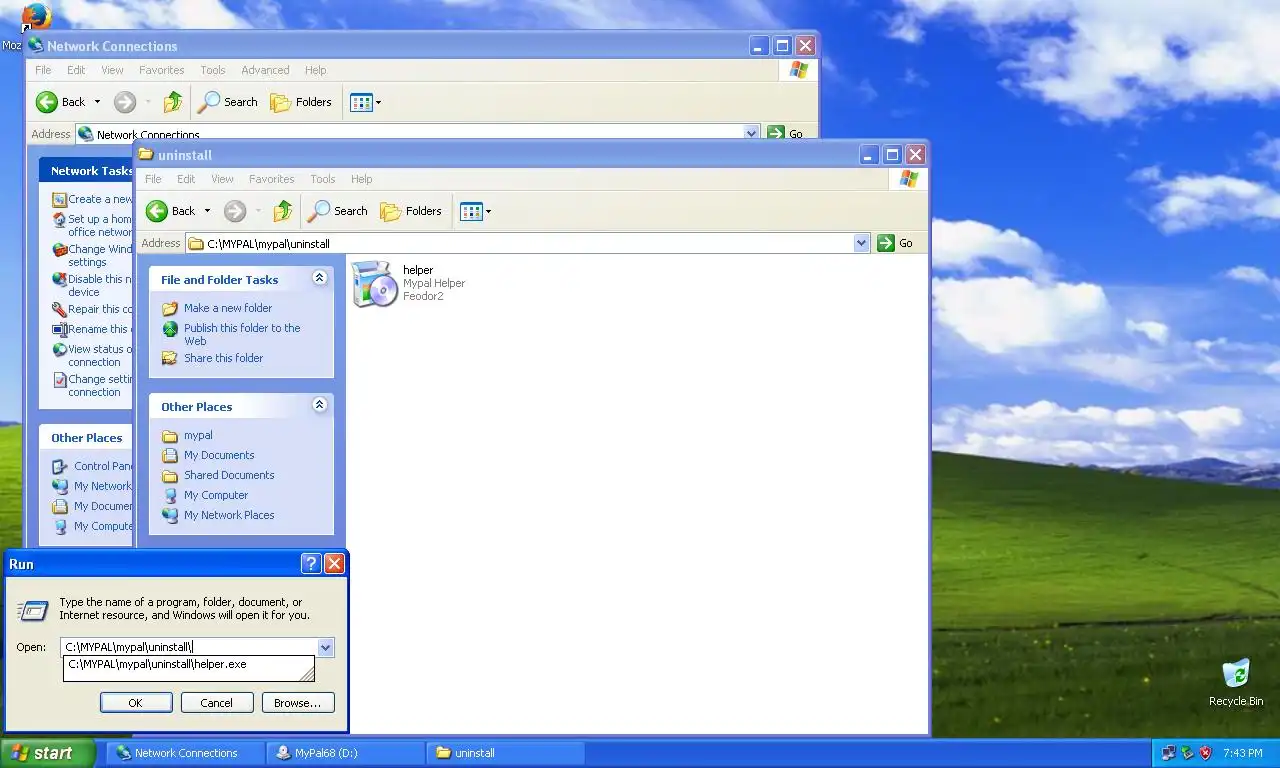Click Forward arrow in Network Connections window
Viewport: 1280px width, 768px height.
tap(125, 102)
